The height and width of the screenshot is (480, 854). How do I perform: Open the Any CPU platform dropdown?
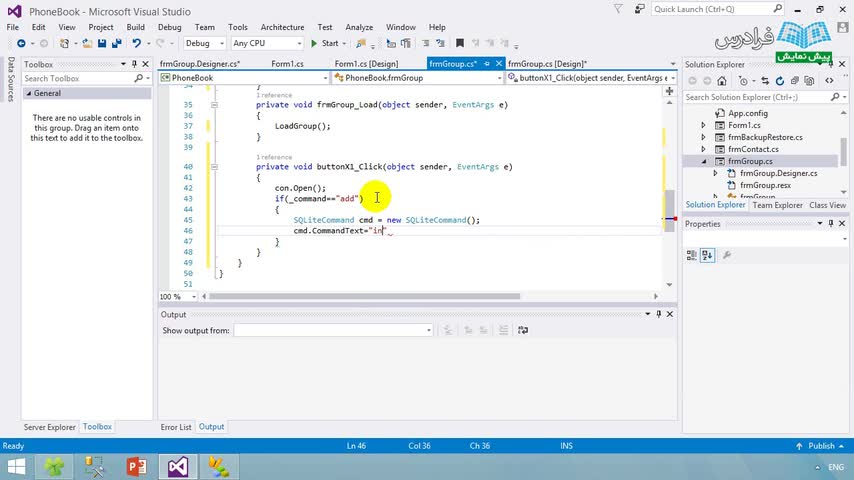pos(266,44)
